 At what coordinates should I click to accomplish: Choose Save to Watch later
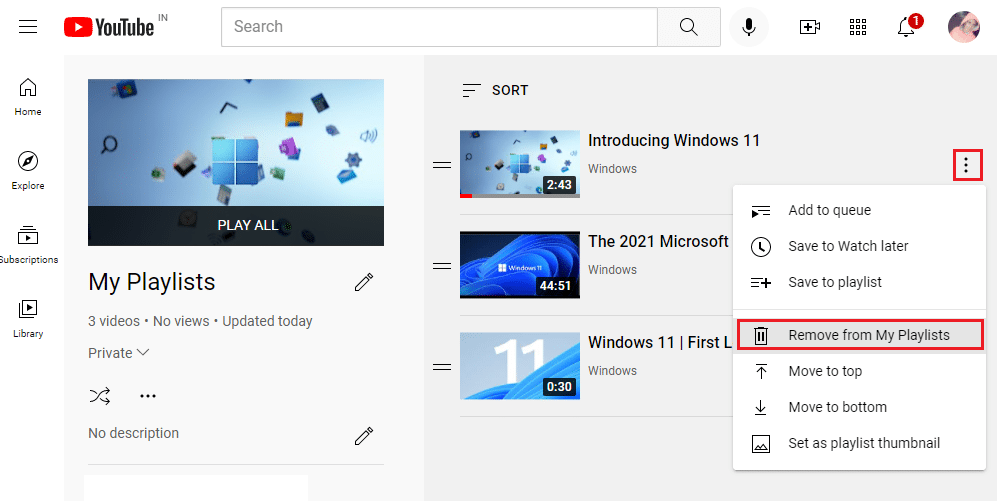pyautogui.click(x=859, y=246)
